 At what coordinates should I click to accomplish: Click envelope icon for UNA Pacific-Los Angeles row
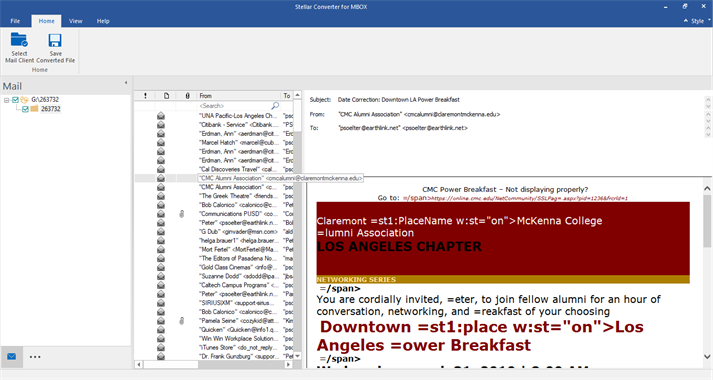(x=161, y=116)
